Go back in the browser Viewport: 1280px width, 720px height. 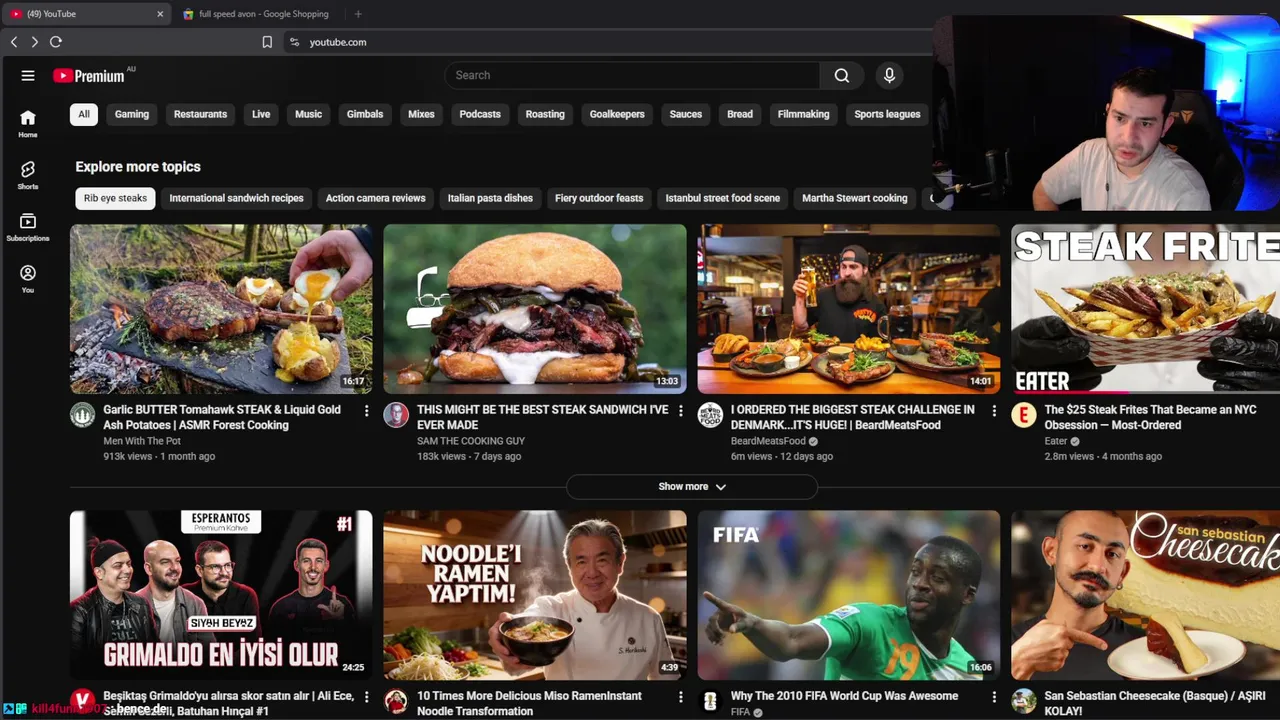point(14,42)
